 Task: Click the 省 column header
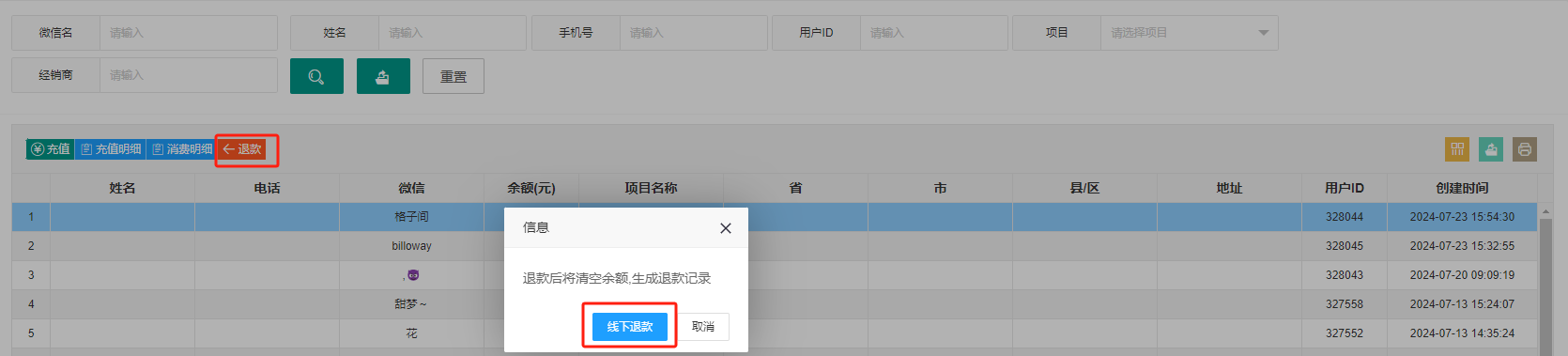(795, 188)
